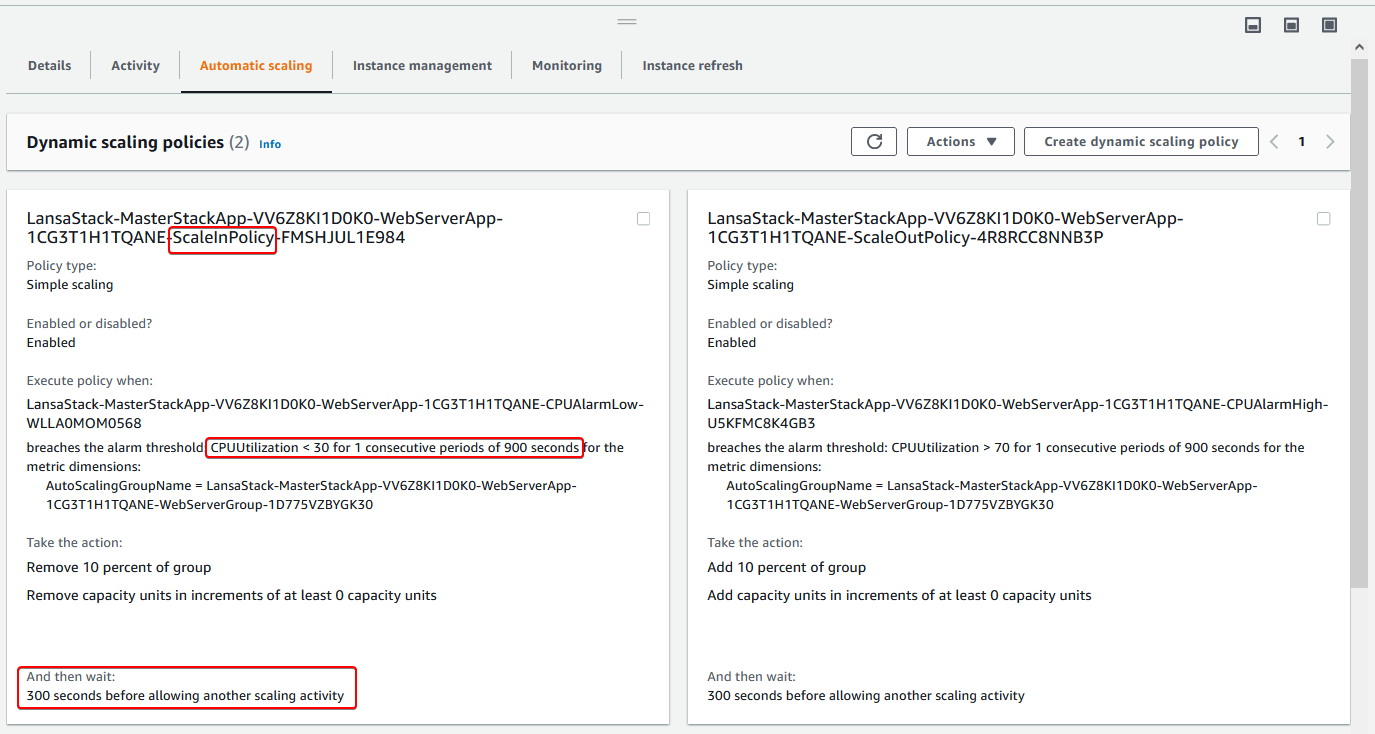The height and width of the screenshot is (734, 1375).
Task: Switch to the Details tab
Action: point(49,66)
